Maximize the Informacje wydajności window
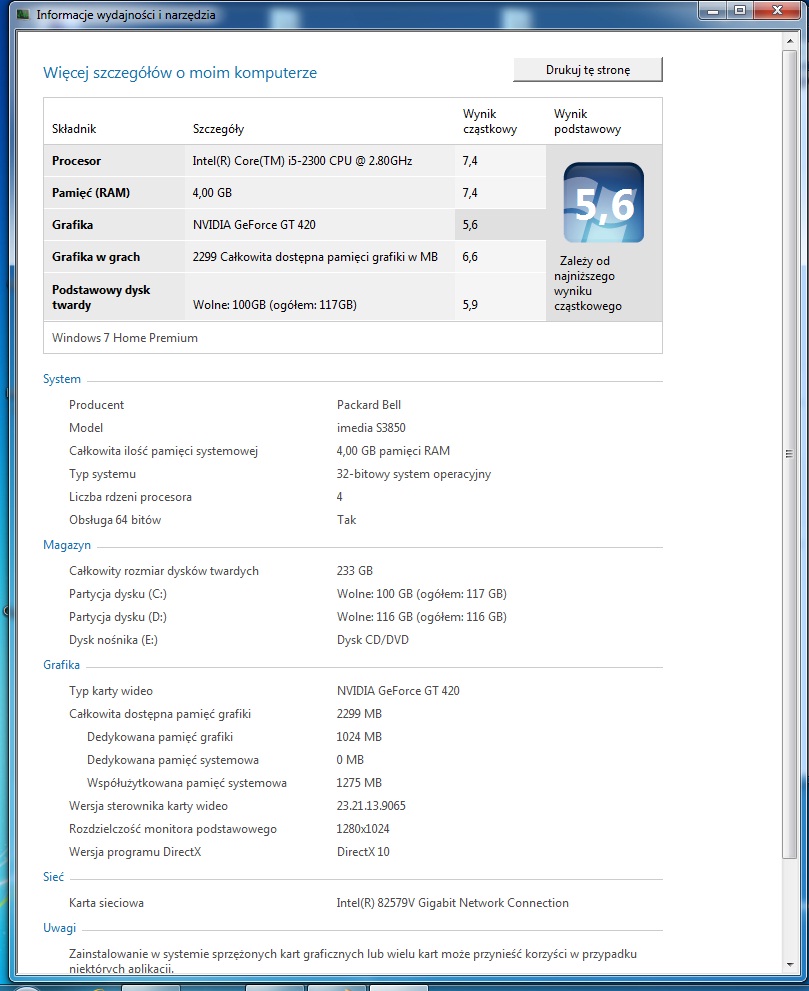Screen dimensions: 809x991 pos(740,10)
